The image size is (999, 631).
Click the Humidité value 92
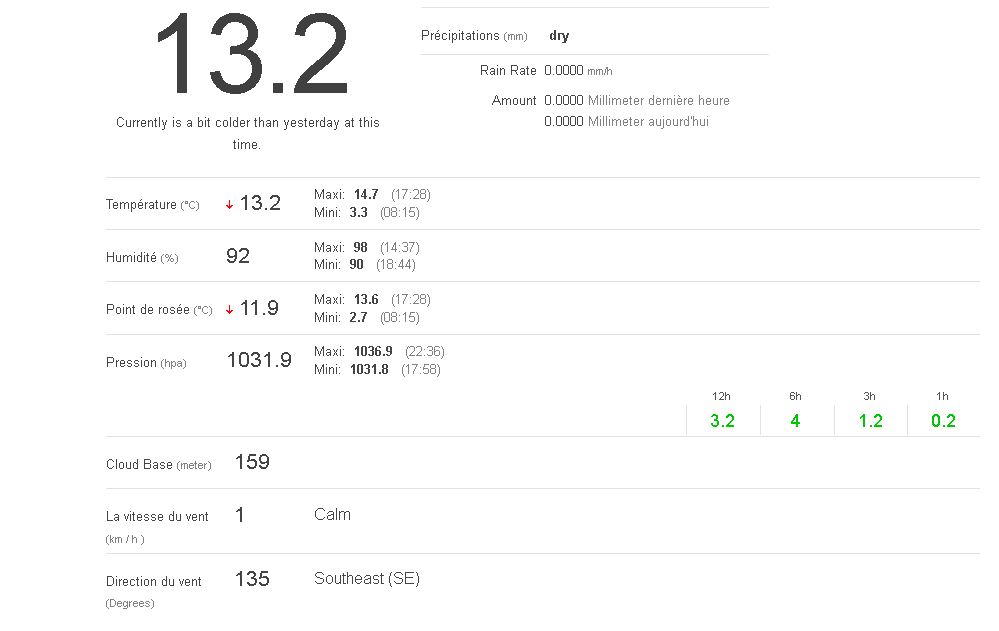(238, 256)
